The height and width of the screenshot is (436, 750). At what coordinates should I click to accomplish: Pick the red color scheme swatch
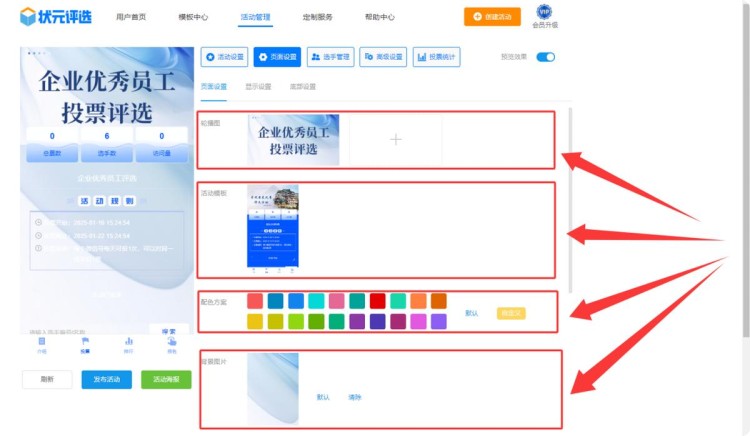[377, 301]
